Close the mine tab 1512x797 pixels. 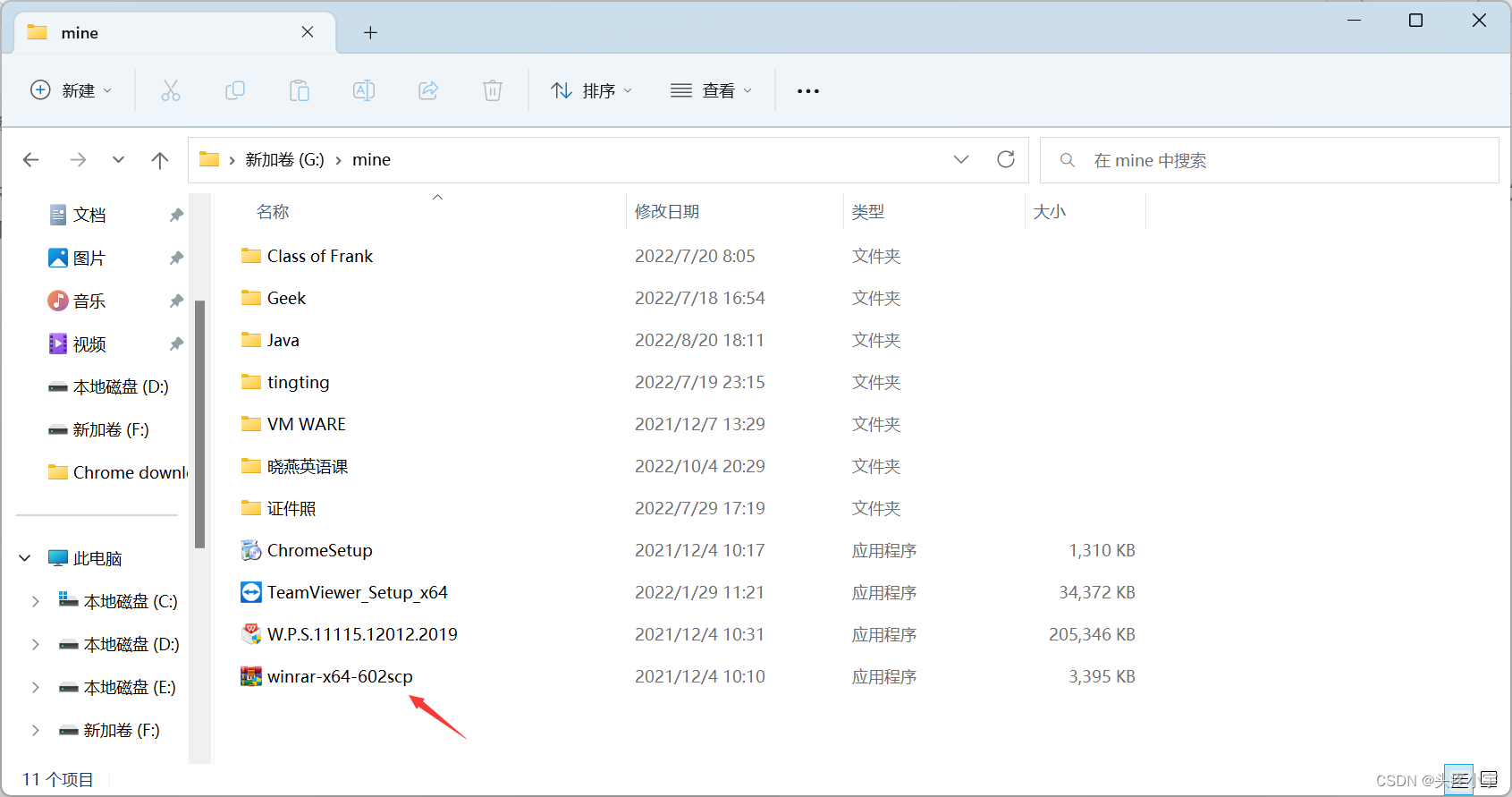308,32
